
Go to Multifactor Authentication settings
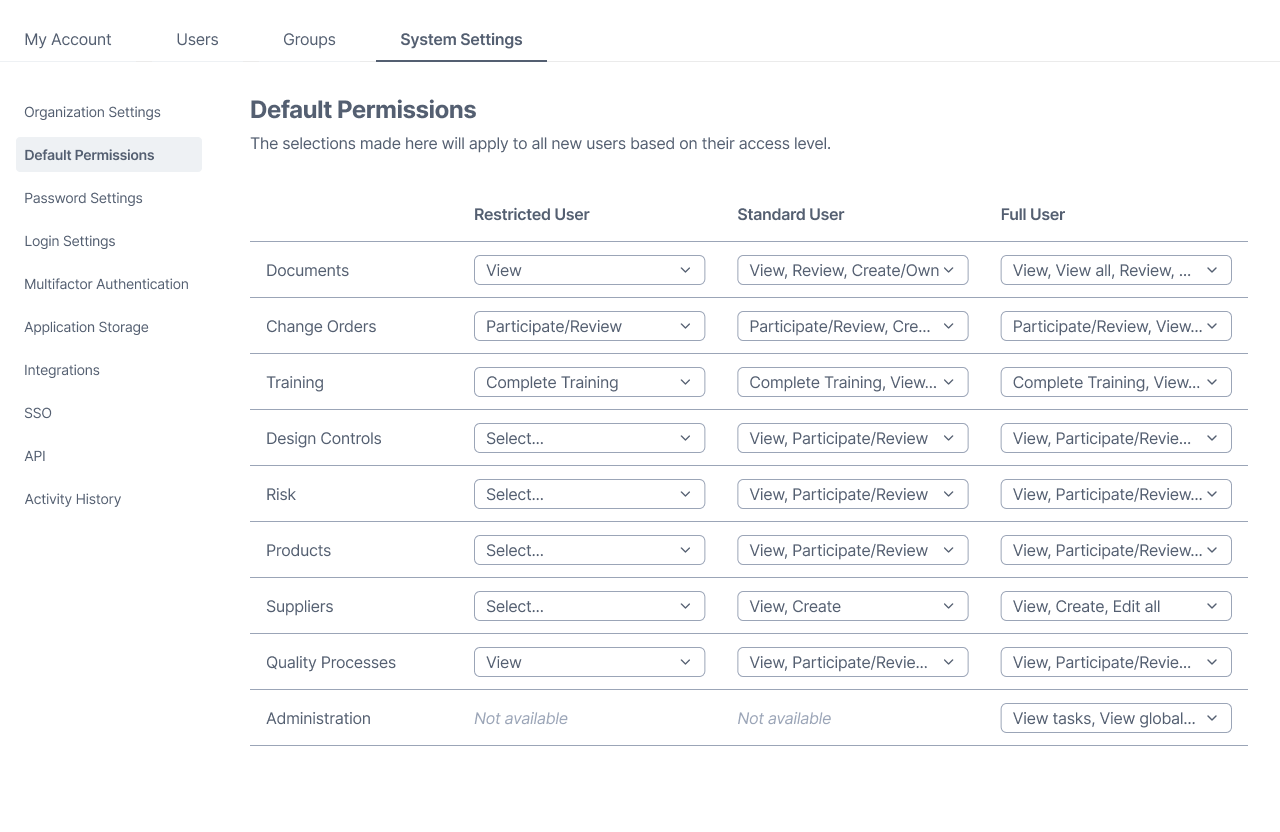(106, 284)
